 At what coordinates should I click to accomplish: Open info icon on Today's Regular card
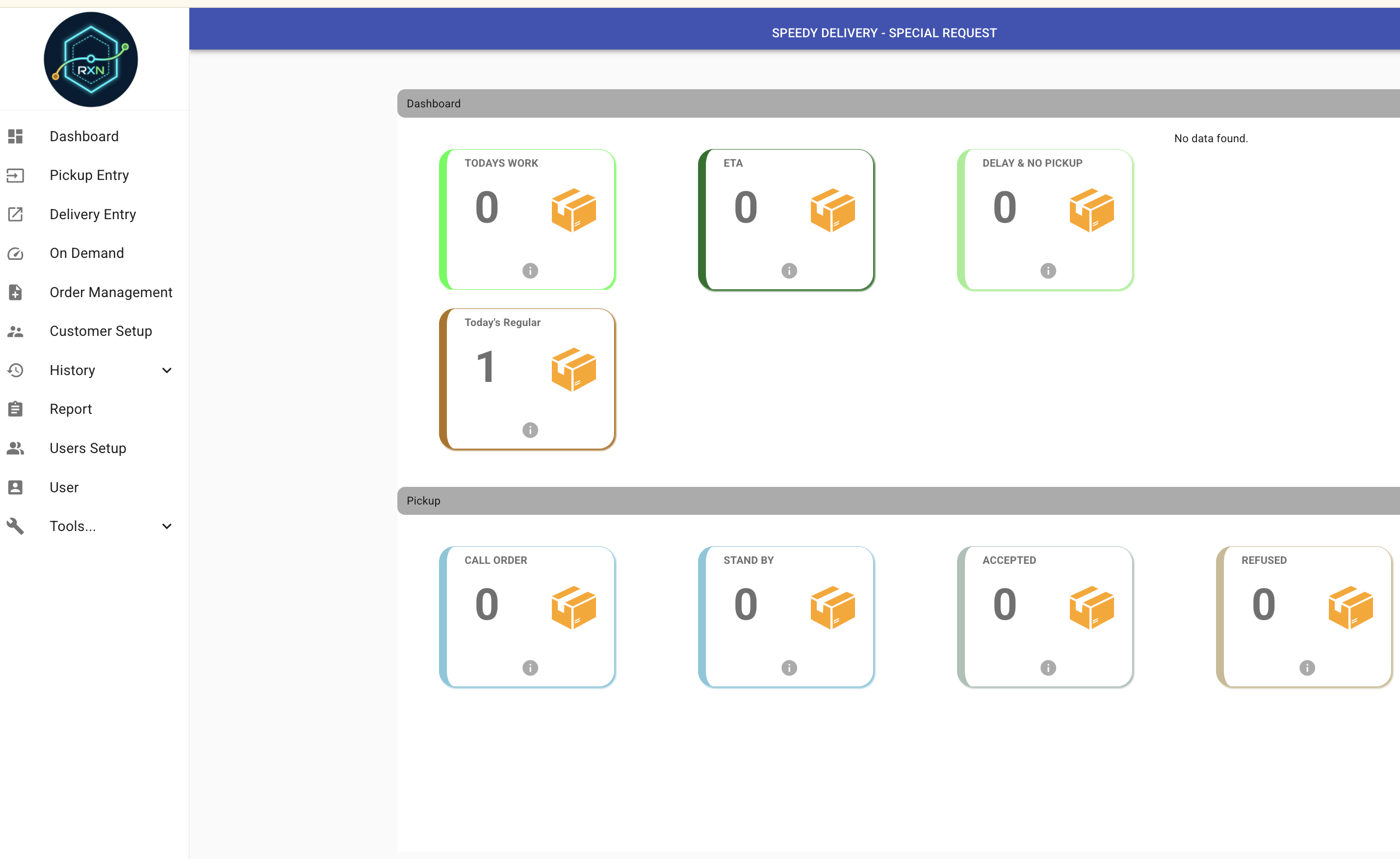tap(530, 430)
